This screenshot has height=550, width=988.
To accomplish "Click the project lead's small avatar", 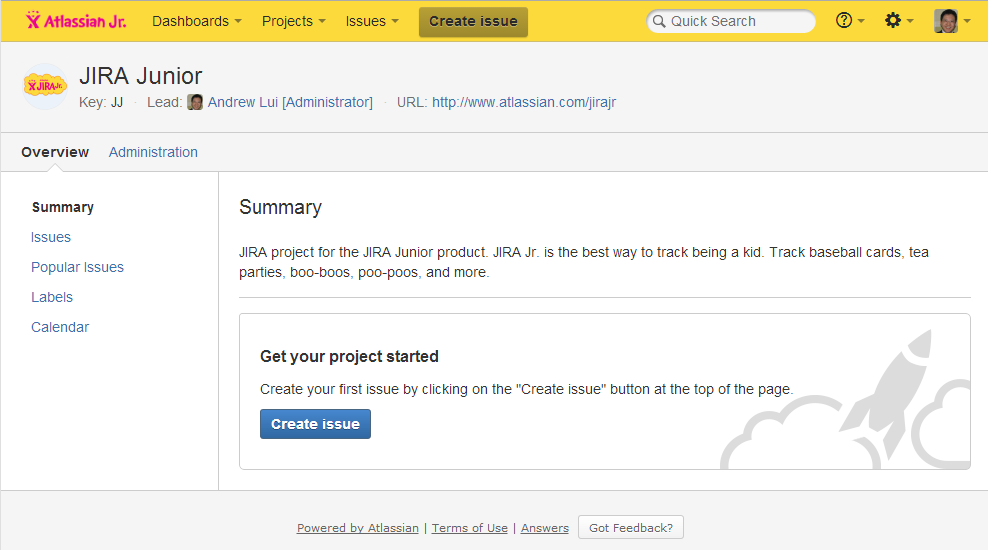I will pos(195,102).
